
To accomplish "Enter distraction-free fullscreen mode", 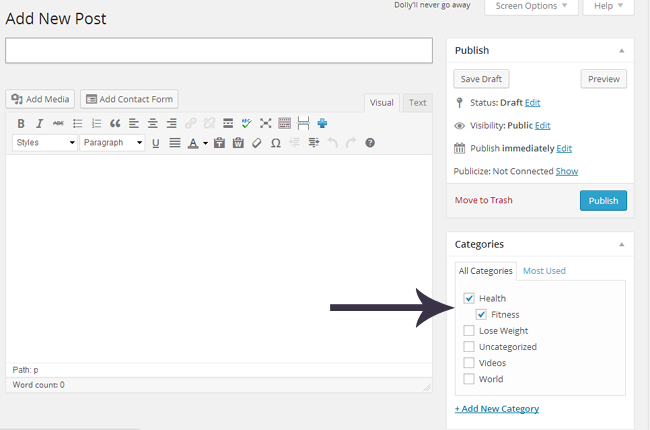I will pos(266,124).
